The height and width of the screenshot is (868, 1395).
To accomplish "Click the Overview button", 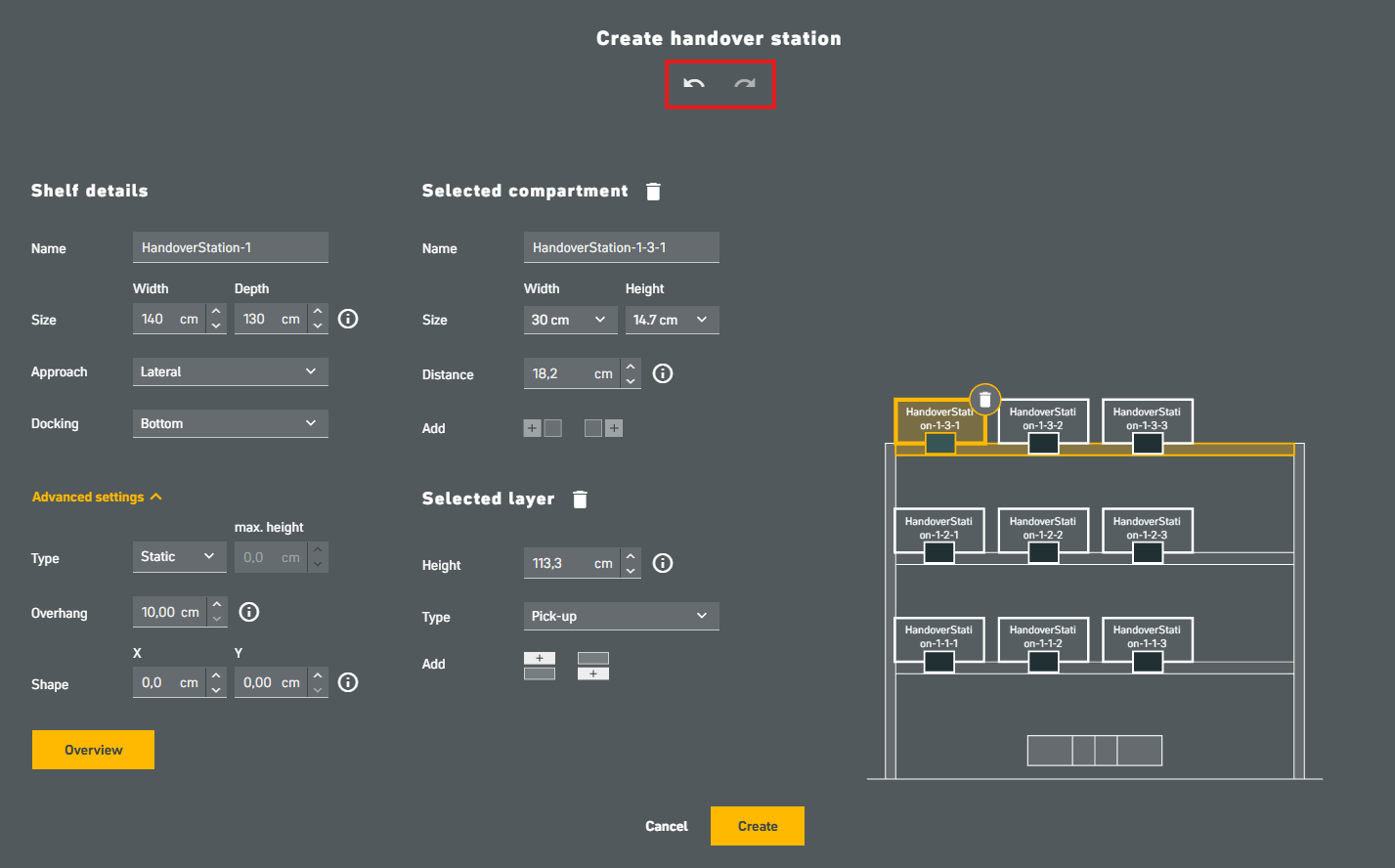I will [x=94, y=750].
